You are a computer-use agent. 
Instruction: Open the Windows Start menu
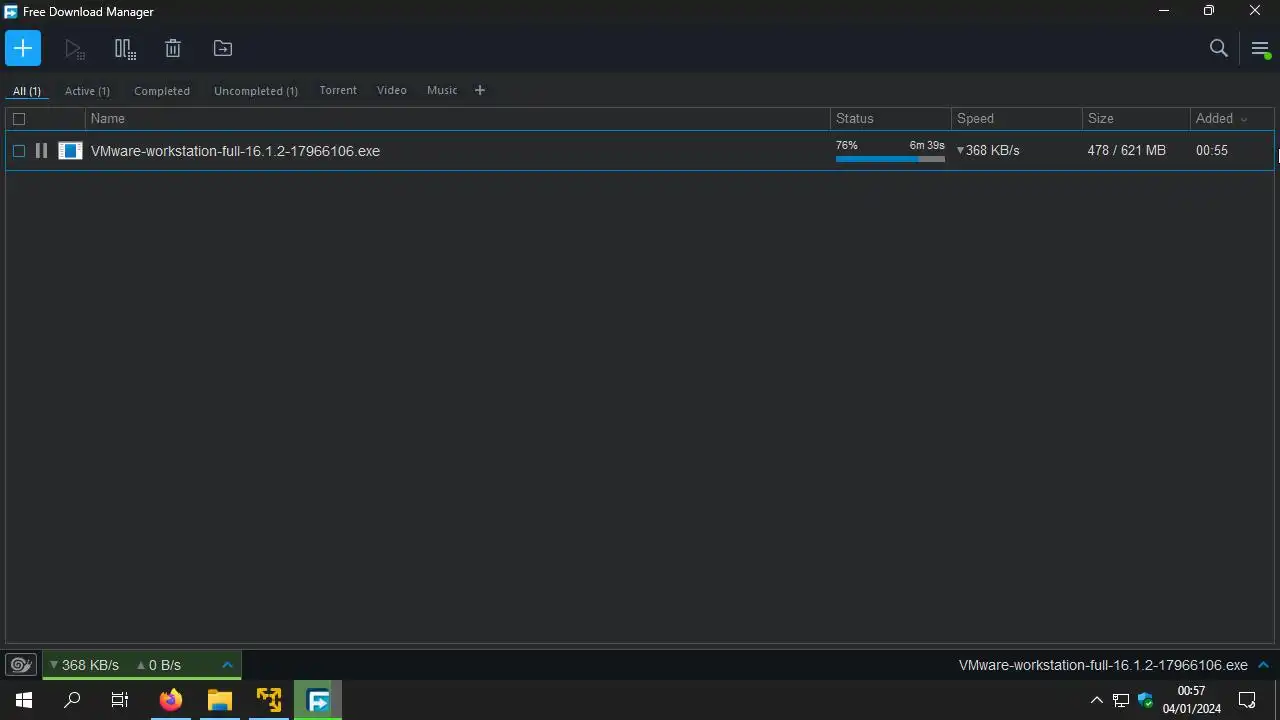click(x=24, y=700)
